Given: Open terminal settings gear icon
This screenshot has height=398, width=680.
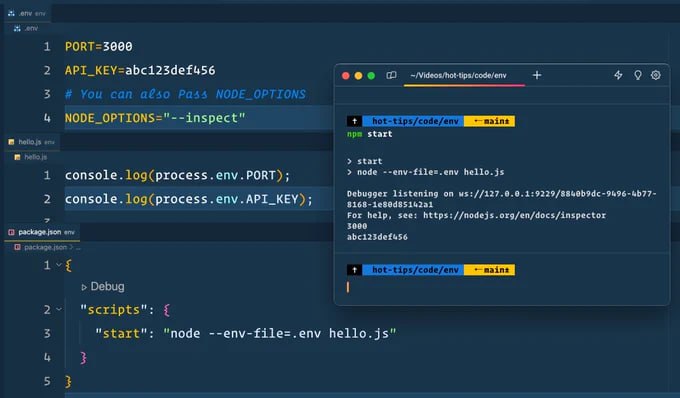Looking at the screenshot, I should [656, 75].
